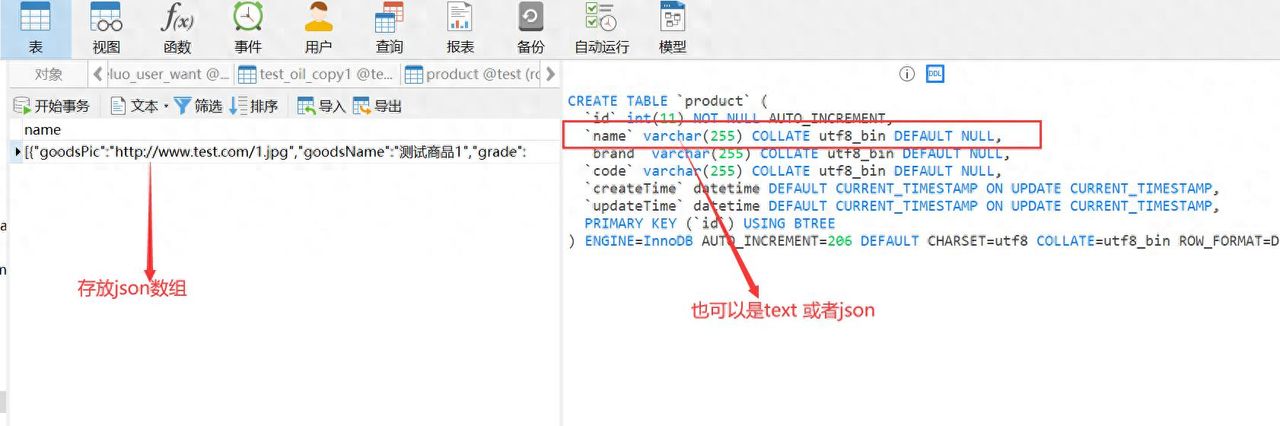Image resolution: width=1280 pixels, height=426 pixels.
Task: Click the 排序 sort button
Action: pos(254,106)
